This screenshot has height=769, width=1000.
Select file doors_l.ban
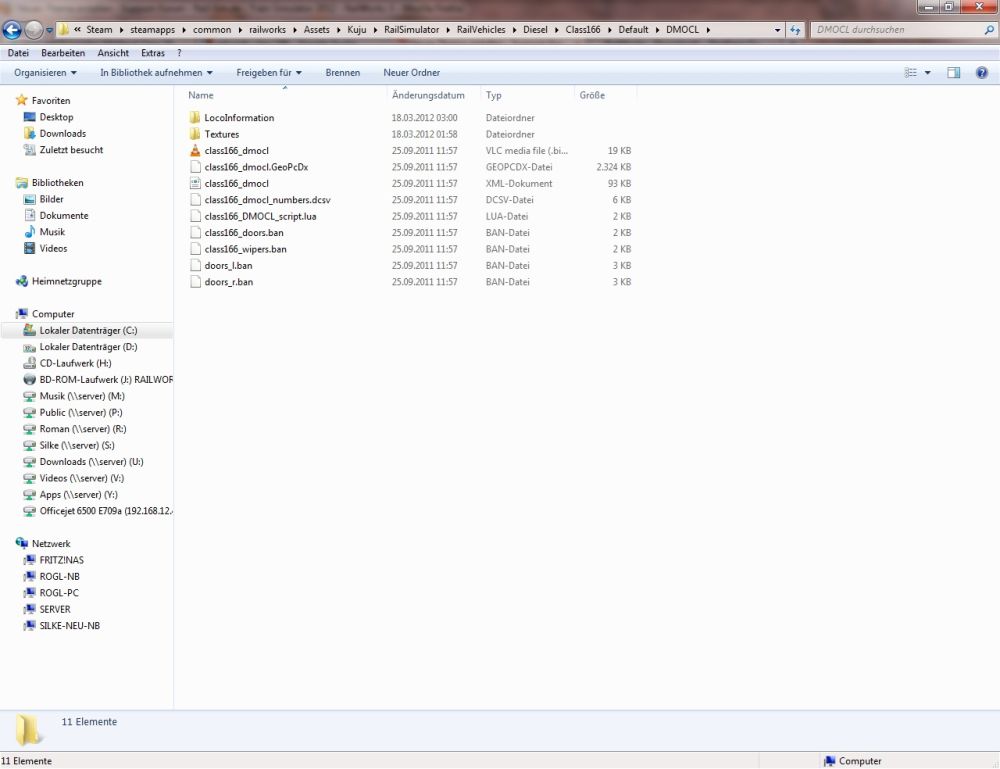228,266
